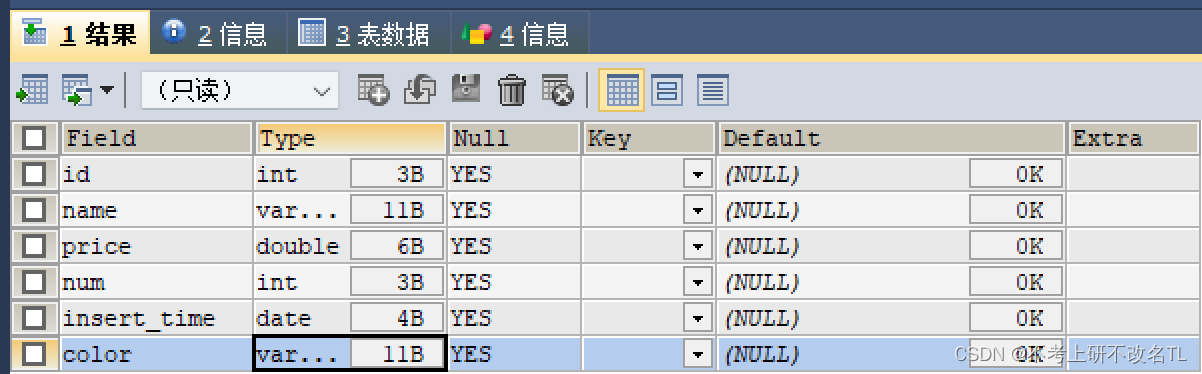Select the color field cell
This screenshot has height=374, width=1202.
point(156,354)
